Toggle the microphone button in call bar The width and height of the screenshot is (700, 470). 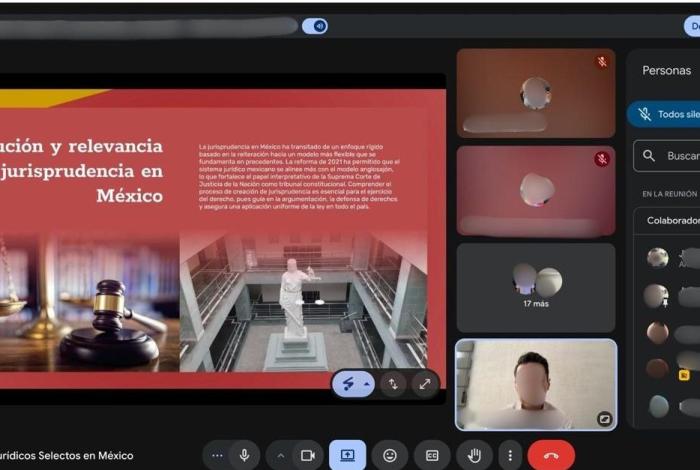(244, 455)
